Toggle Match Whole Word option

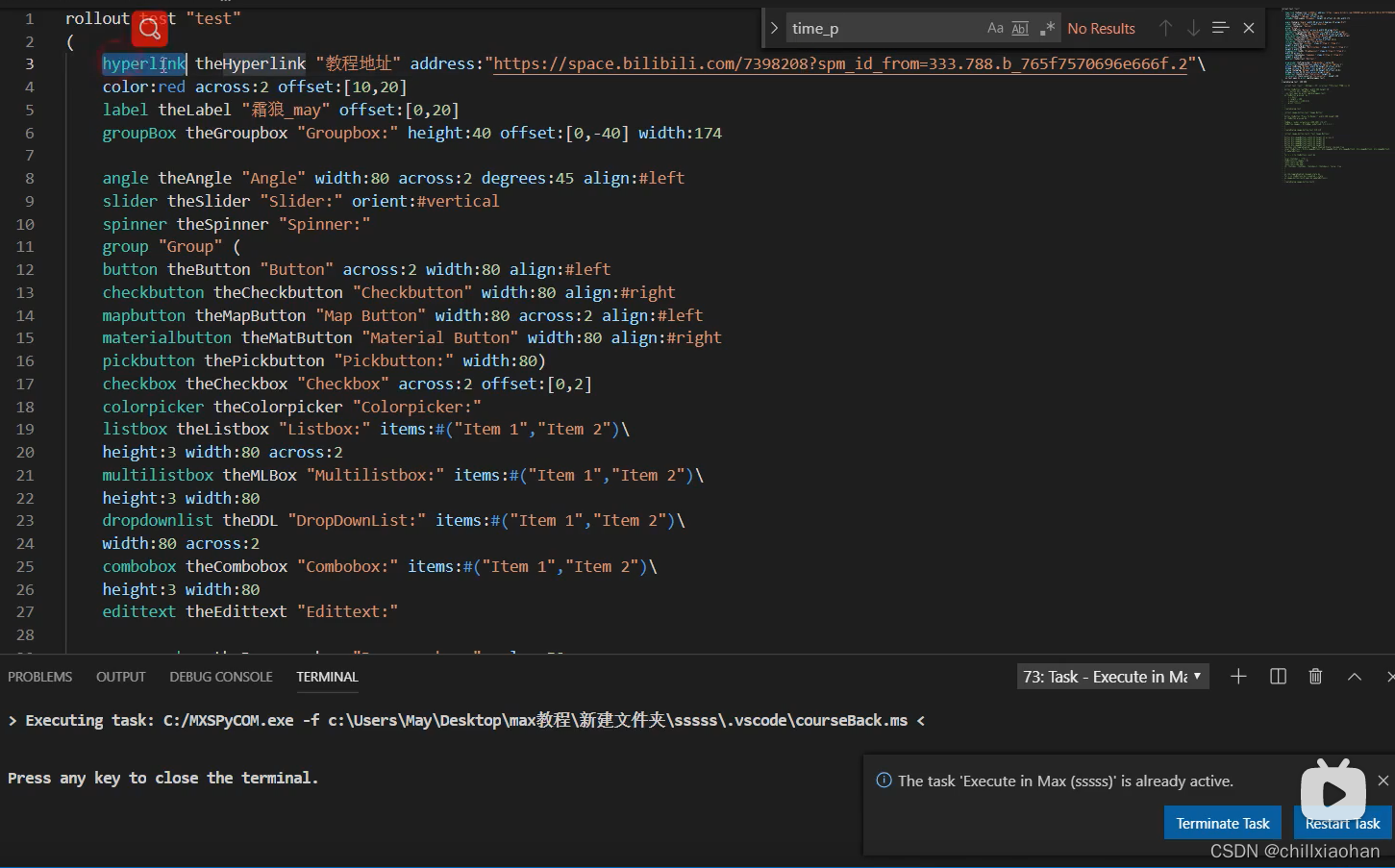click(x=1020, y=28)
